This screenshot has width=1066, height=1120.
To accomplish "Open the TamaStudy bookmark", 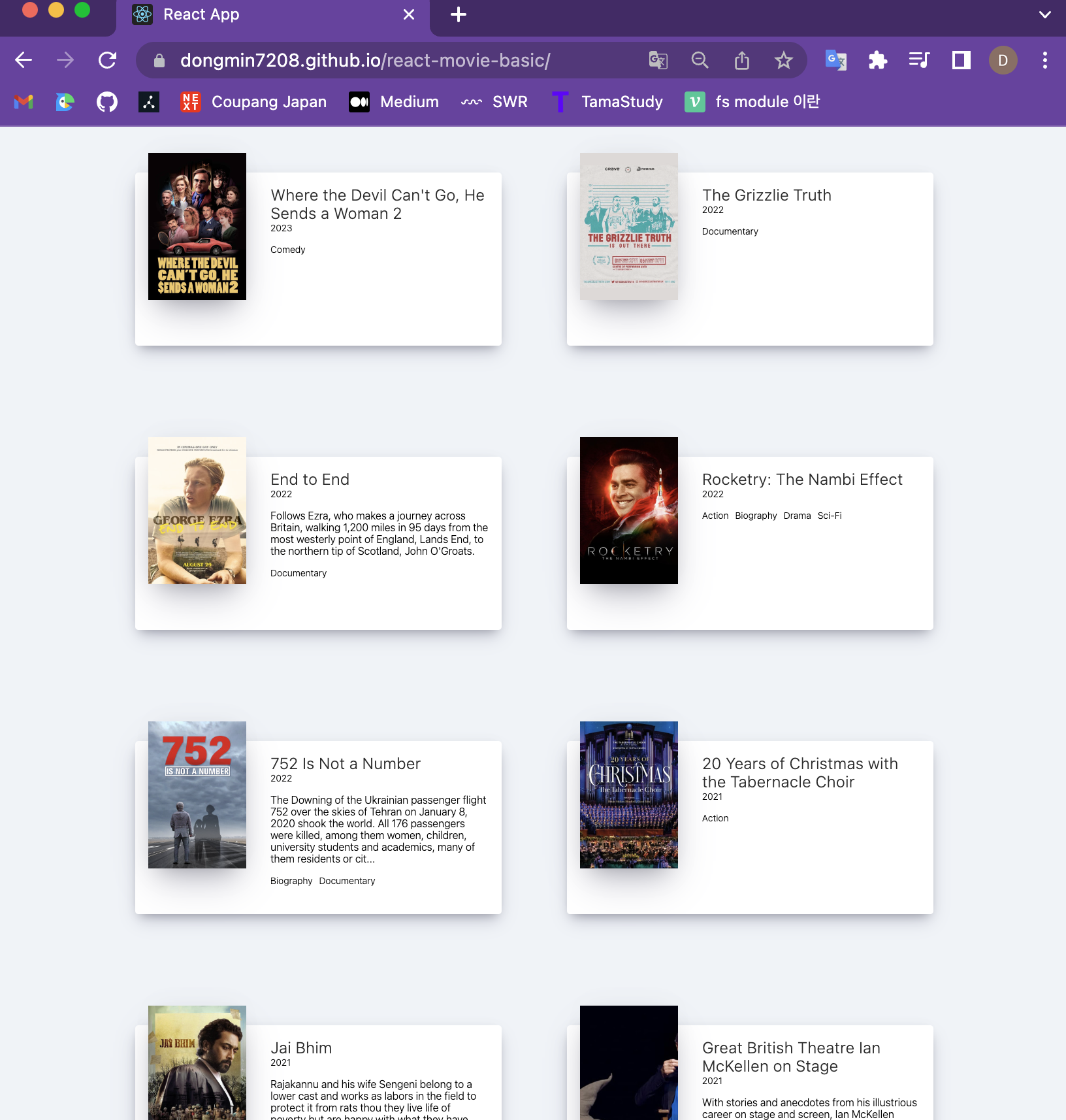I will tap(607, 102).
